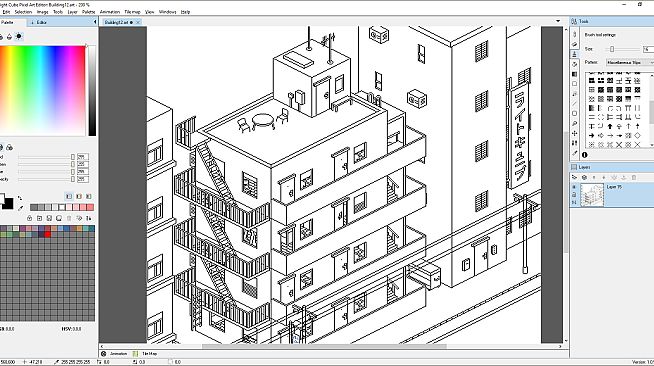Select the Brush stamp tool

tap(575, 54)
